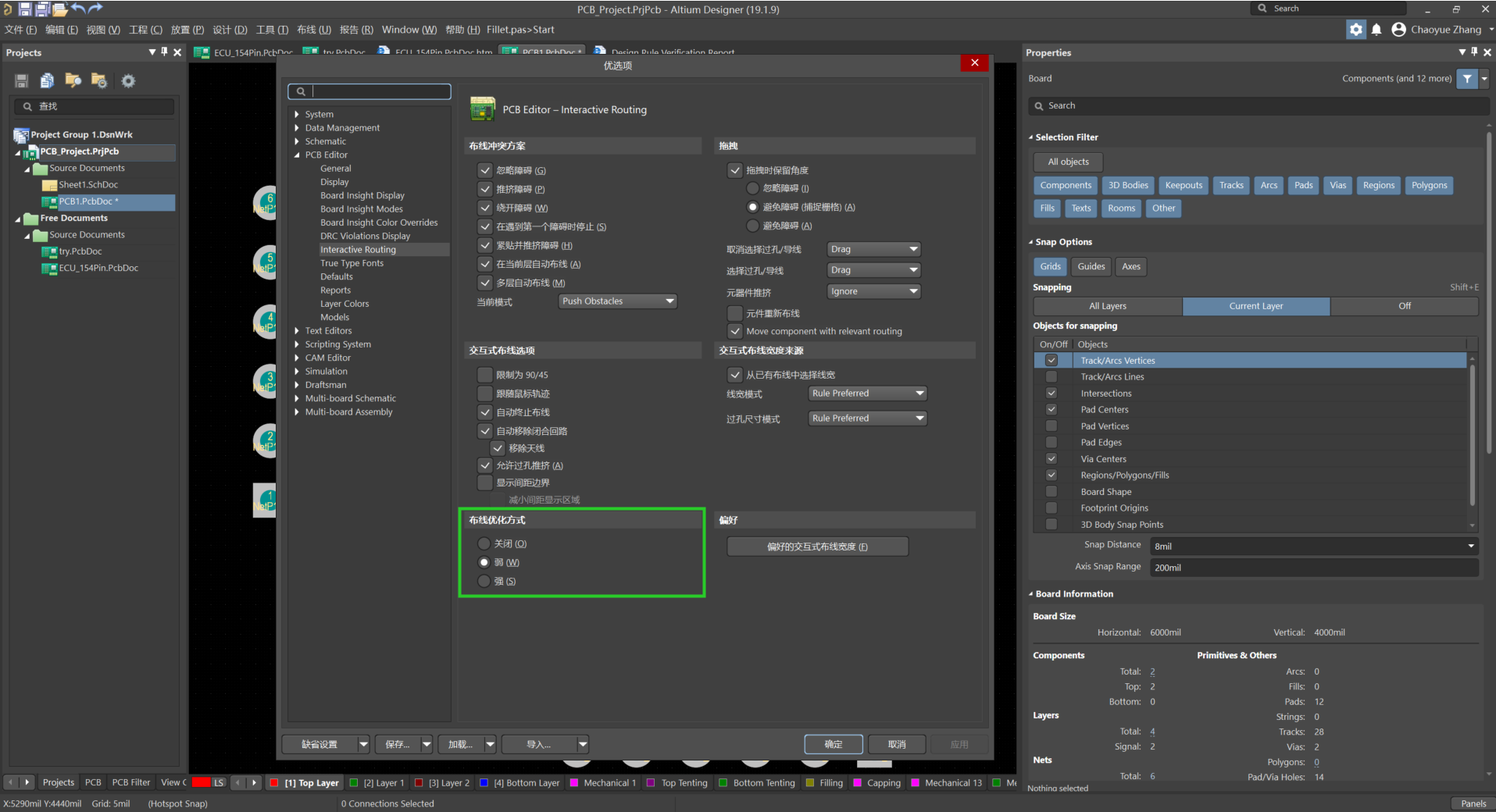Screen dimensions: 1496x812
Task: Click the redo arrow in title bar
Action: click(x=95, y=9)
